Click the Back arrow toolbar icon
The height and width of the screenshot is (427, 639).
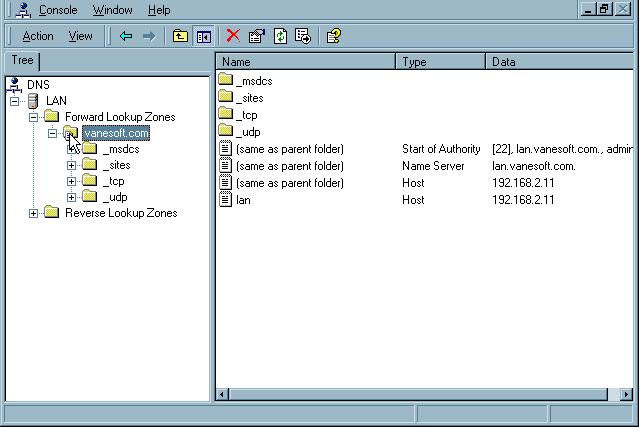pos(126,36)
